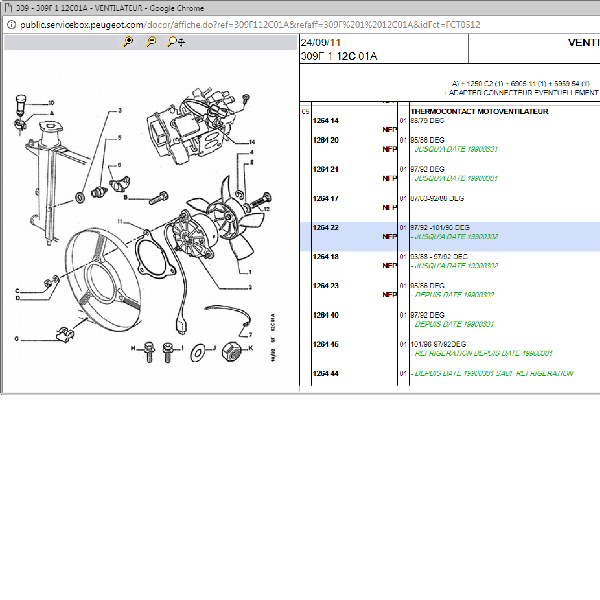This screenshot has width=600, height=600.
Task: Click THERMOCONTACT MOTOVENTILATEUR heading
Action: coord(479,111)
